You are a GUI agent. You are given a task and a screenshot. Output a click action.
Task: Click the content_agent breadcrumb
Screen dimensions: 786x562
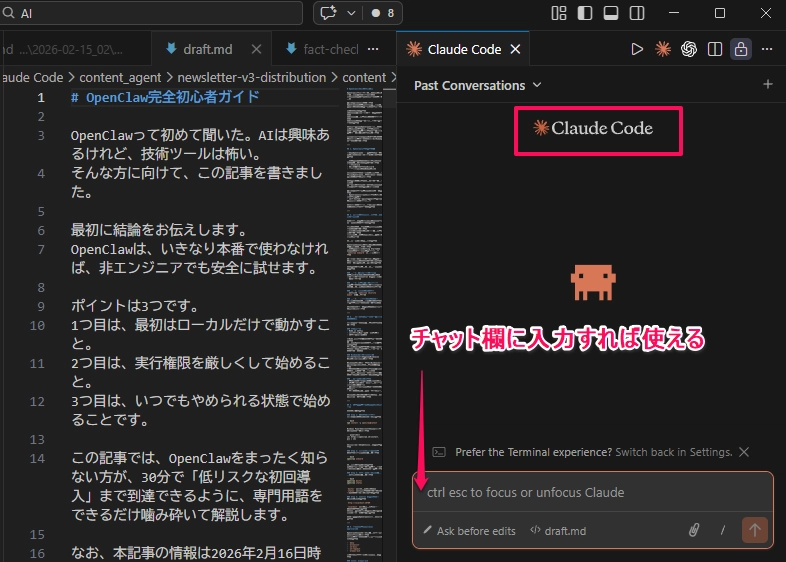[x=120, y=78]
